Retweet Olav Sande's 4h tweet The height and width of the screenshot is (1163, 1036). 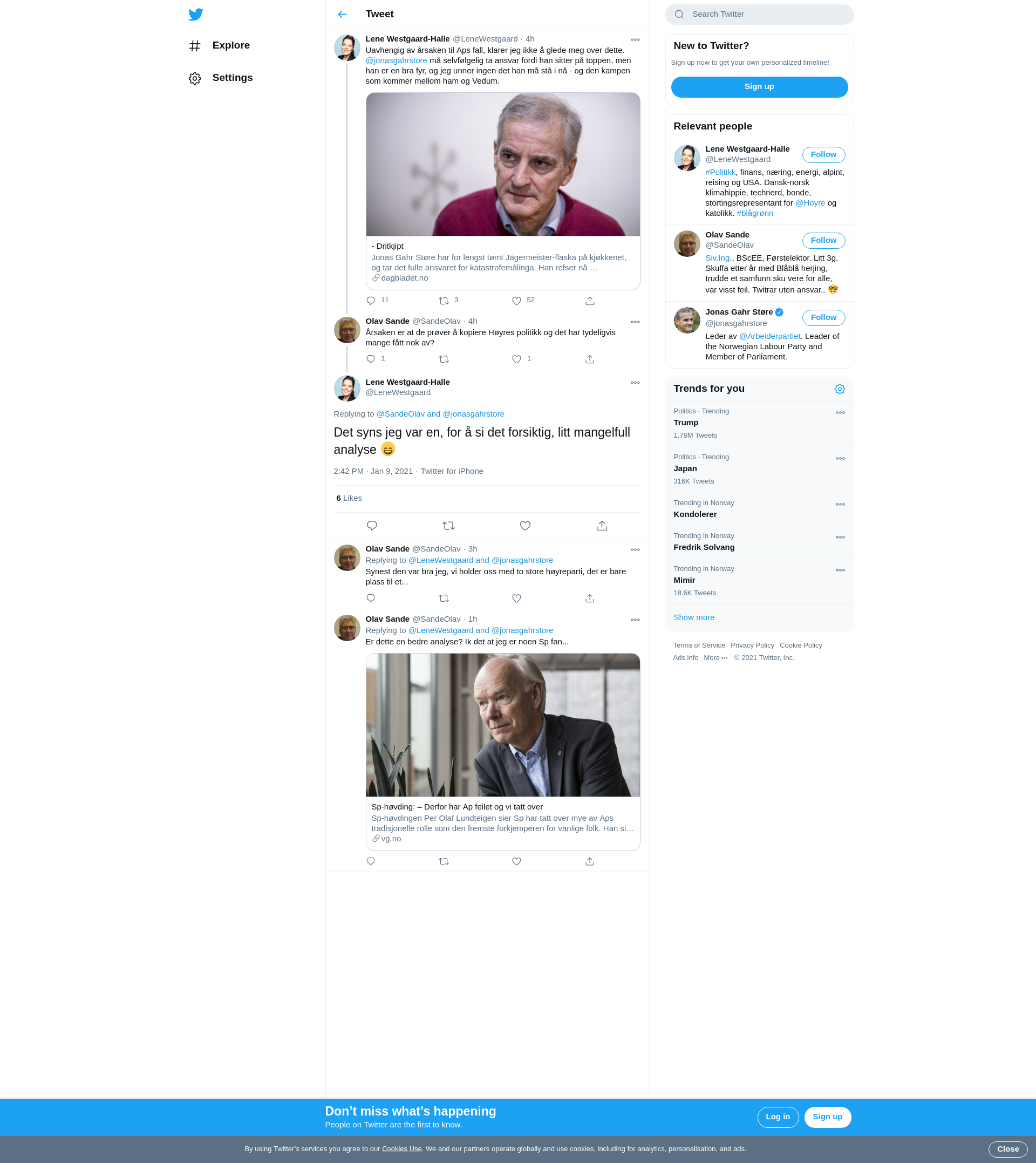click(444, 359)
